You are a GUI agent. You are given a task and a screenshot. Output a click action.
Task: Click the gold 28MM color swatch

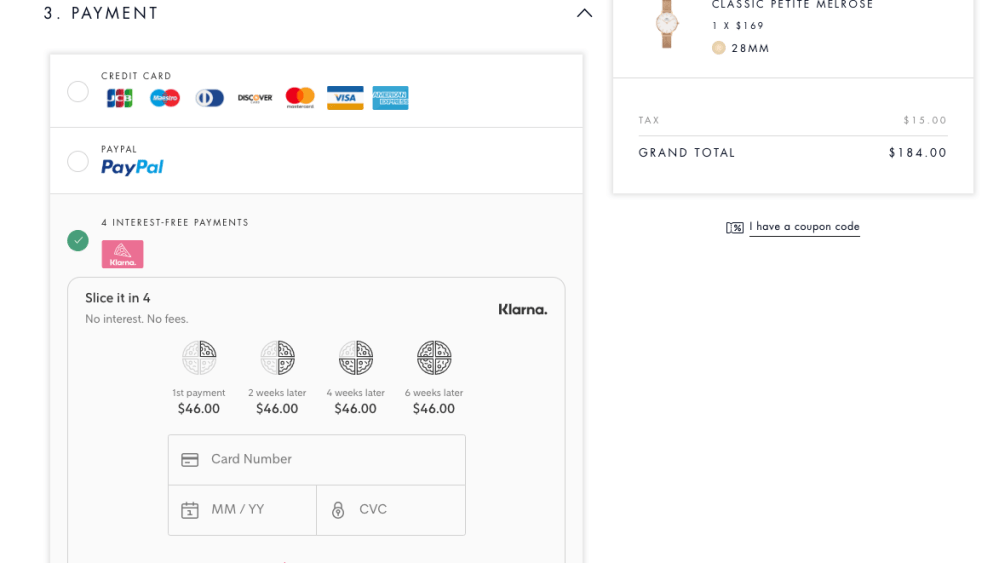(719, 48)
